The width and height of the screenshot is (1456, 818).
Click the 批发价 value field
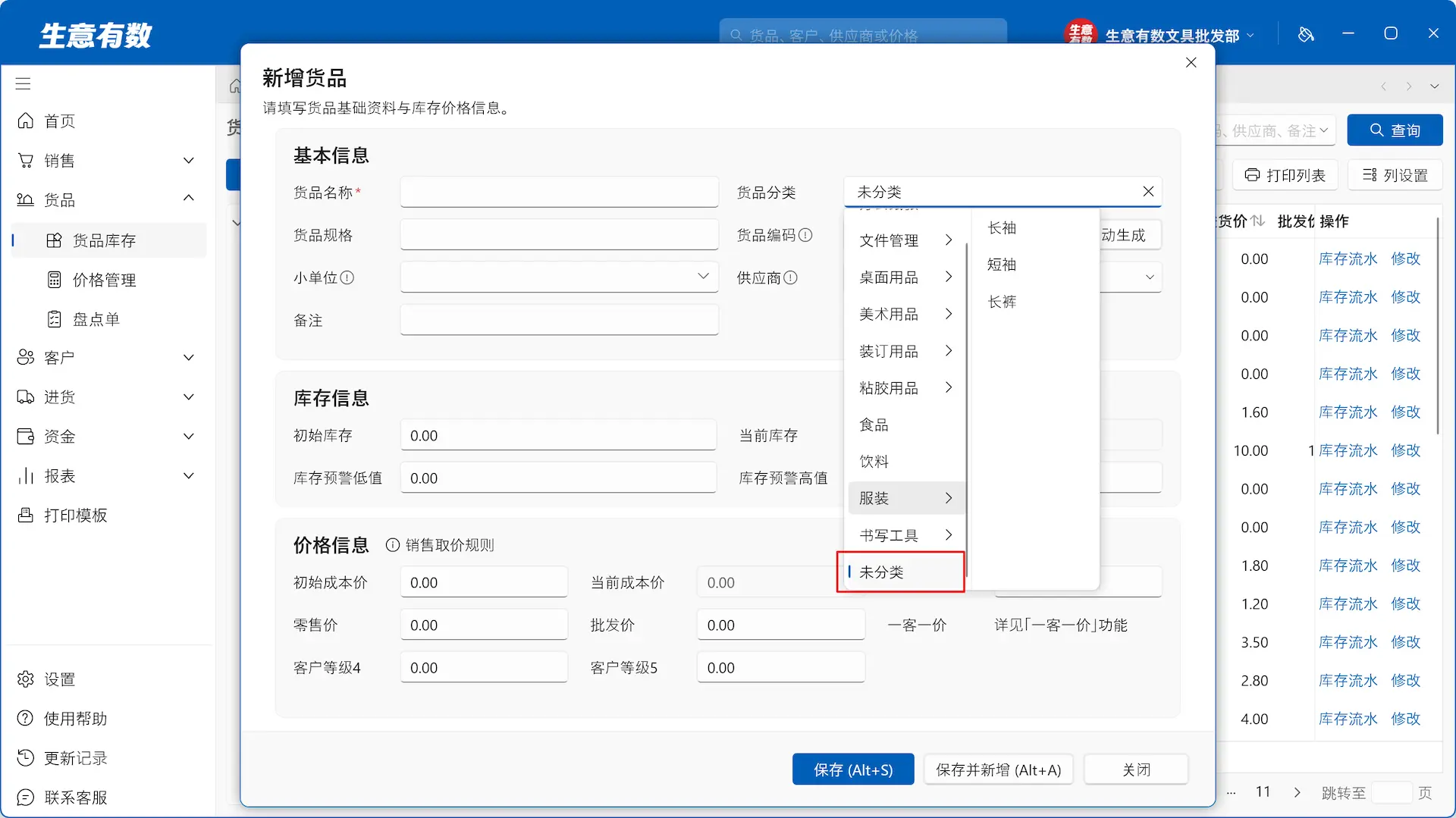(x=781, y=625)
